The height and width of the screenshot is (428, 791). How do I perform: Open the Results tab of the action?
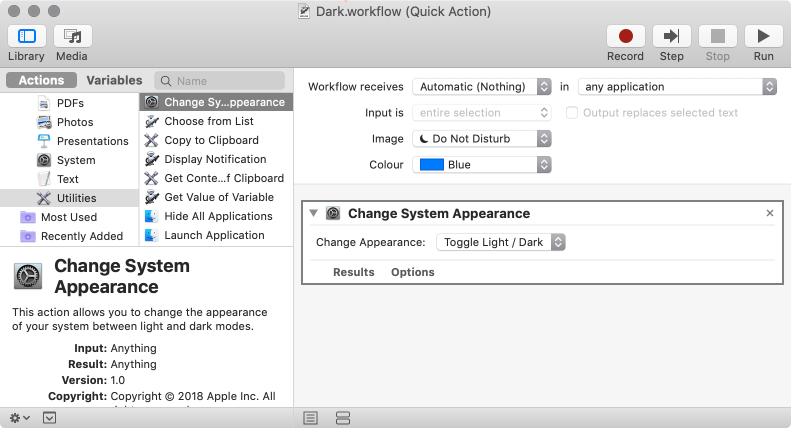click(354, 272)
